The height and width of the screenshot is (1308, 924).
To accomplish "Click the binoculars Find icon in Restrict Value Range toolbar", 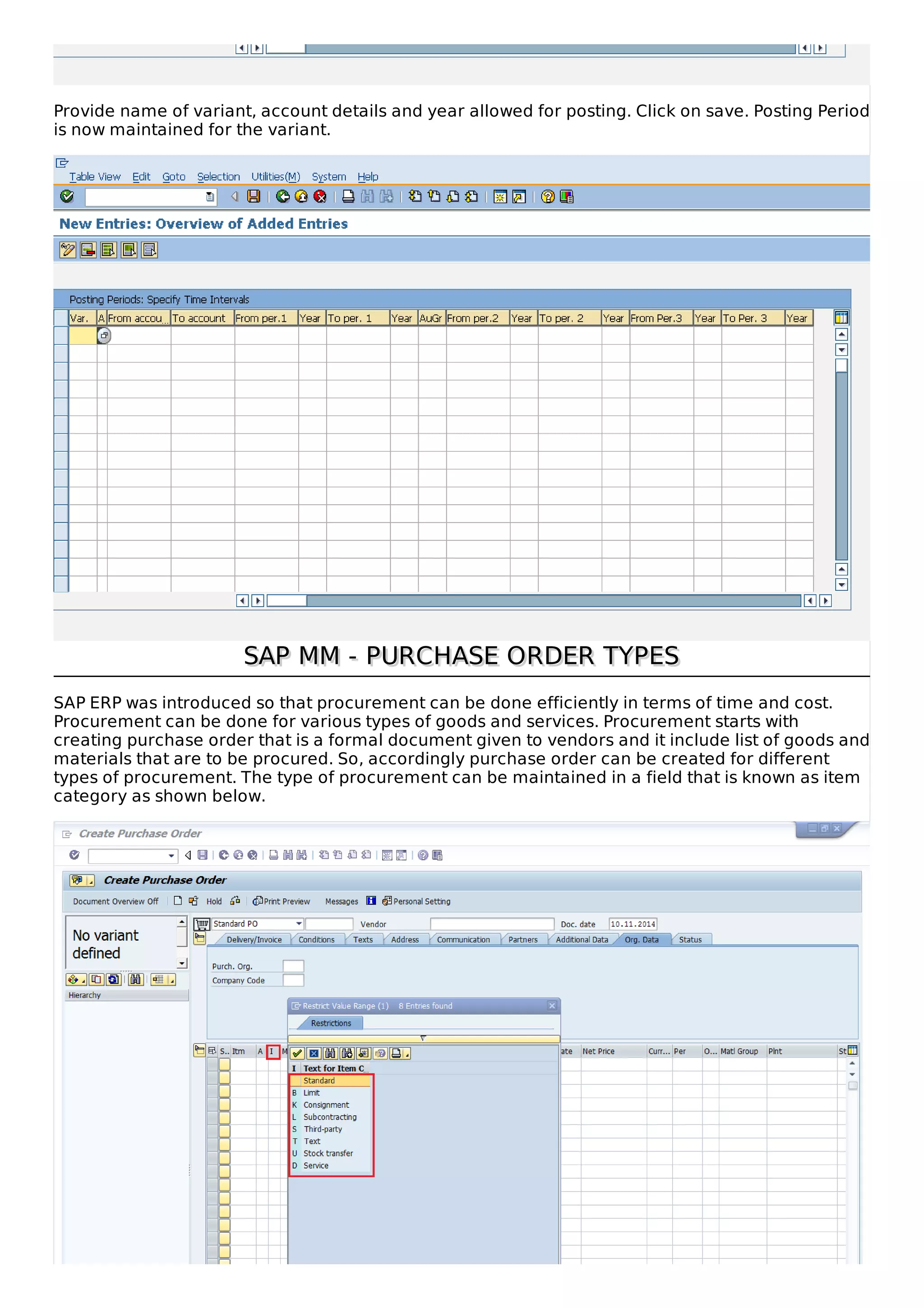I will tap(330, 1053).
